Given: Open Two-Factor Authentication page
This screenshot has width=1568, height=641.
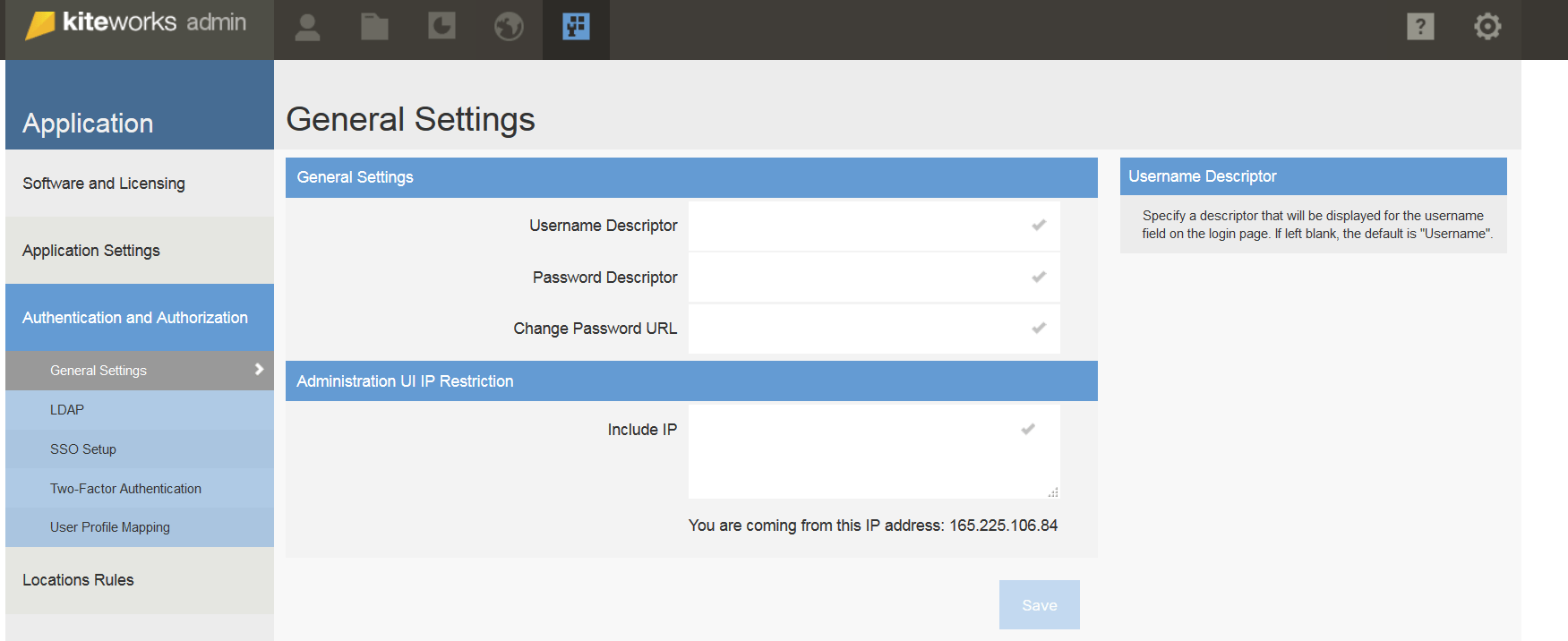Looking at the screenshot, I should click(x=140, y=488).
